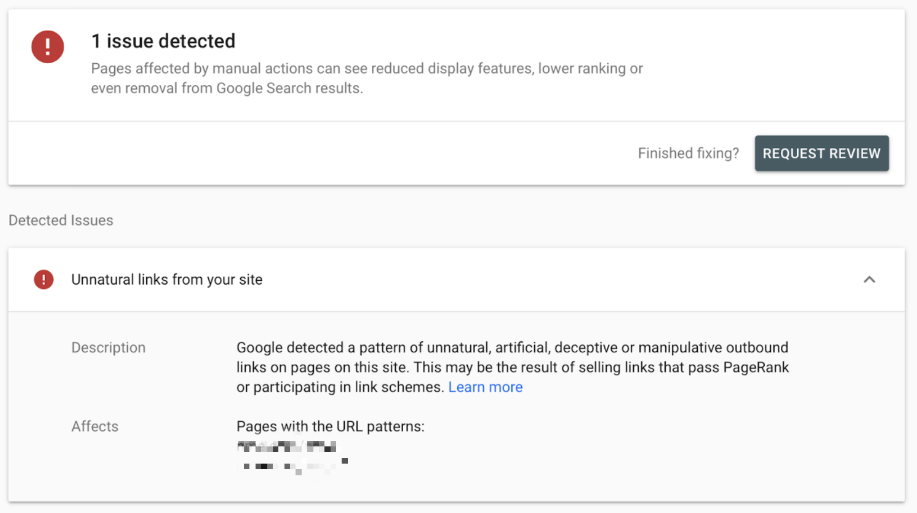
Task: Click 'or participating in link schemes' text
Action: coord(340,387)
